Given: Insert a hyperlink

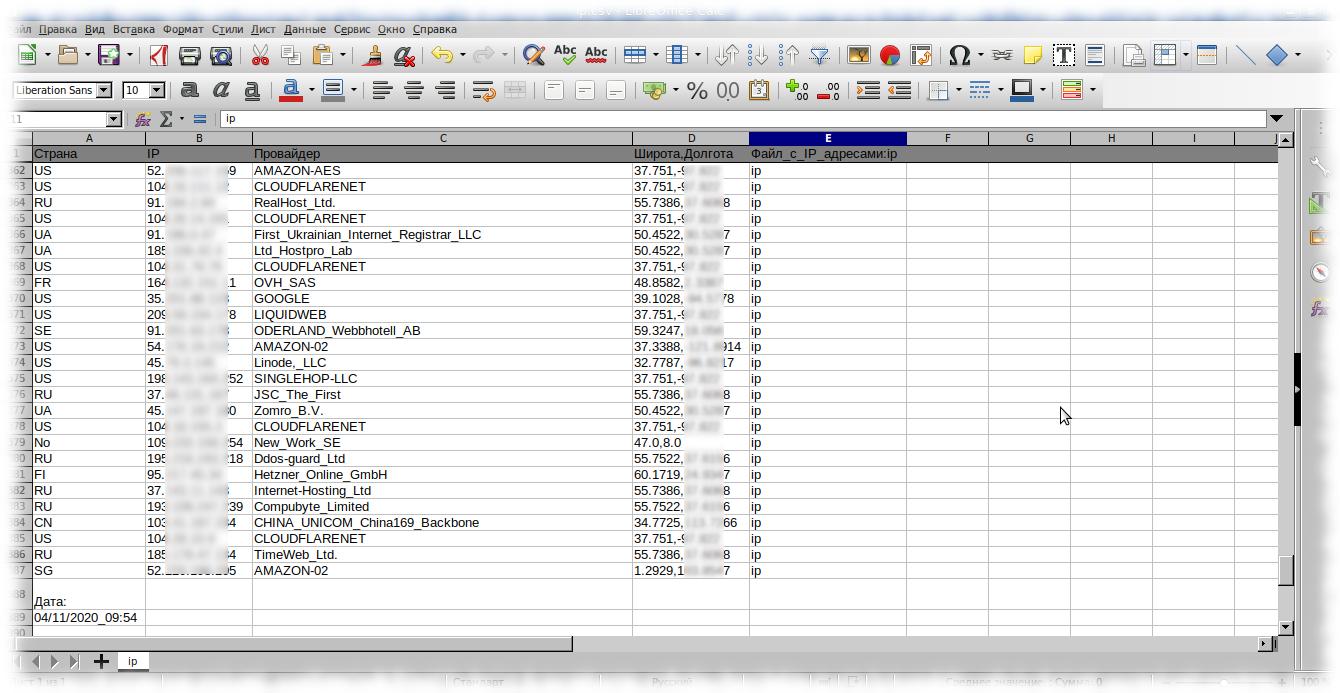Looking at the screenshot, I should click(1001, 55).
